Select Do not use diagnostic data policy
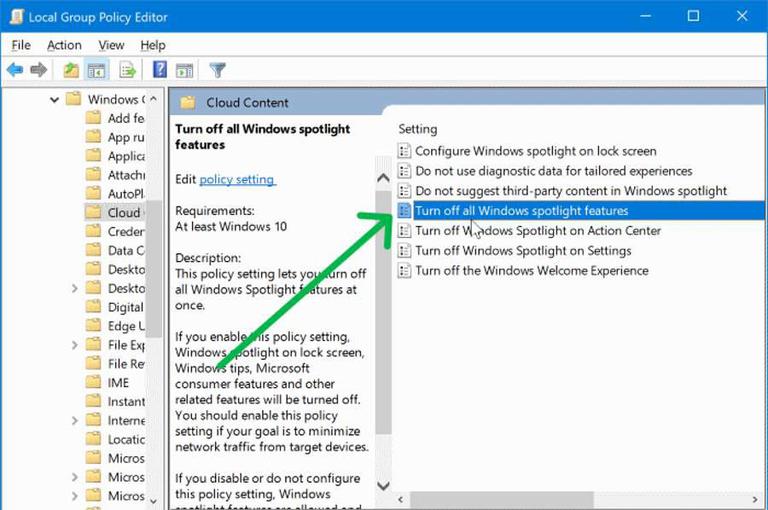Screen dimensions: 768x510 click(x=554, y=171)
